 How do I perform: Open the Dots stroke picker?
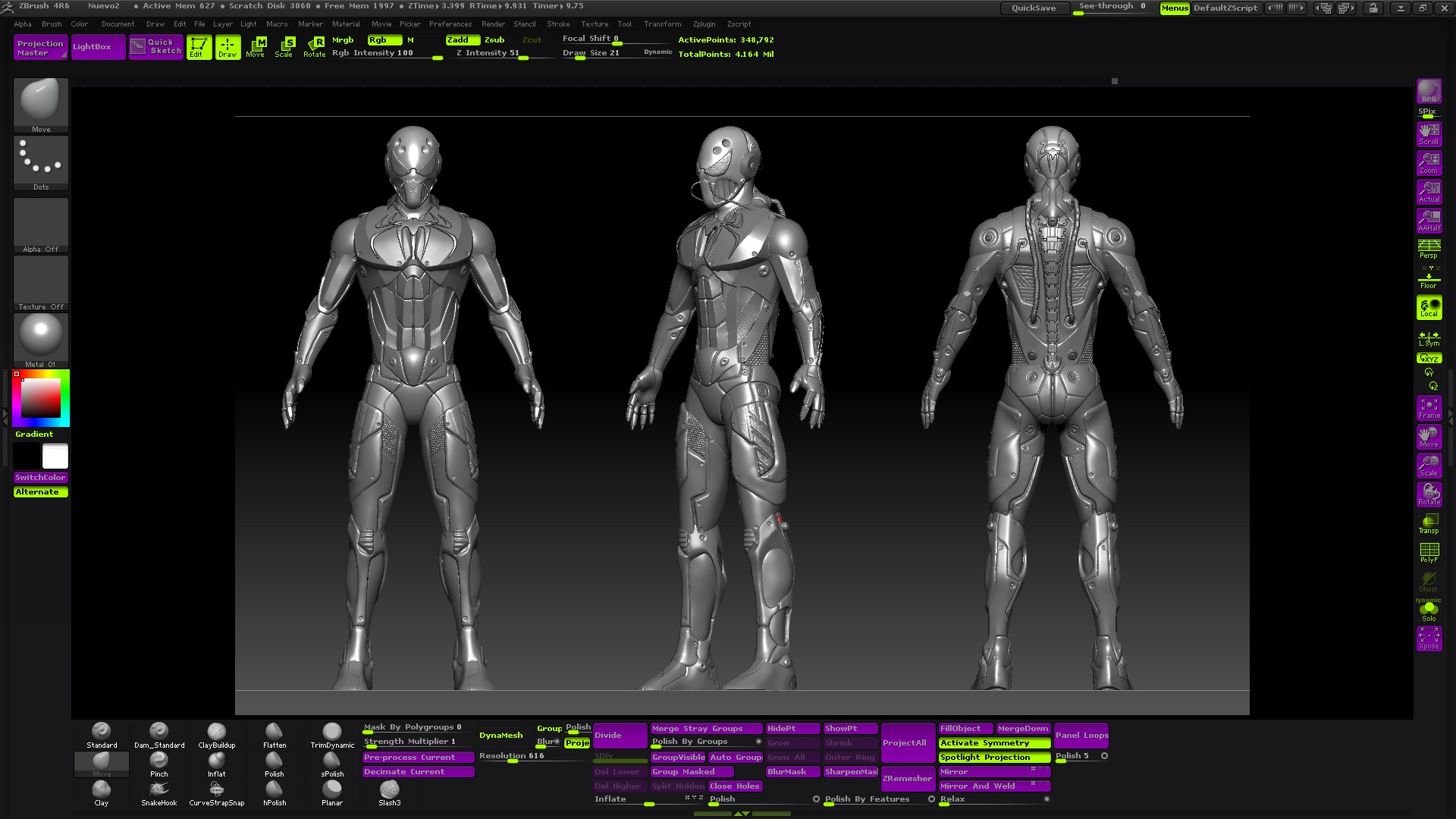(x=41, y=163)
